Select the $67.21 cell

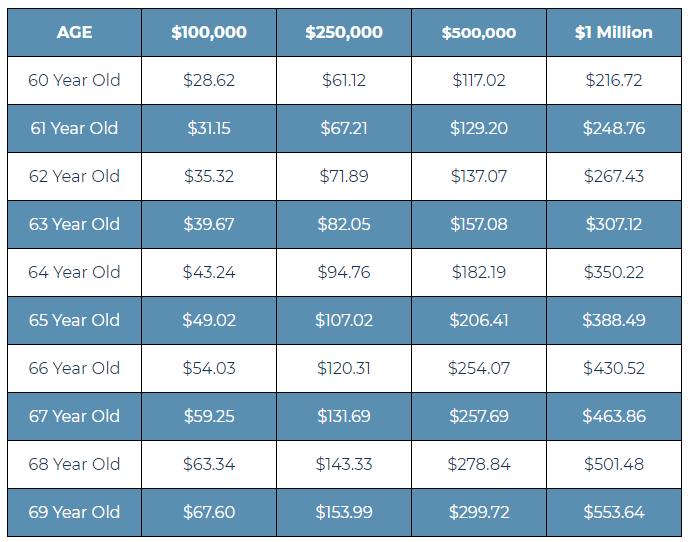pyautogui.click(x=344, y=128)
